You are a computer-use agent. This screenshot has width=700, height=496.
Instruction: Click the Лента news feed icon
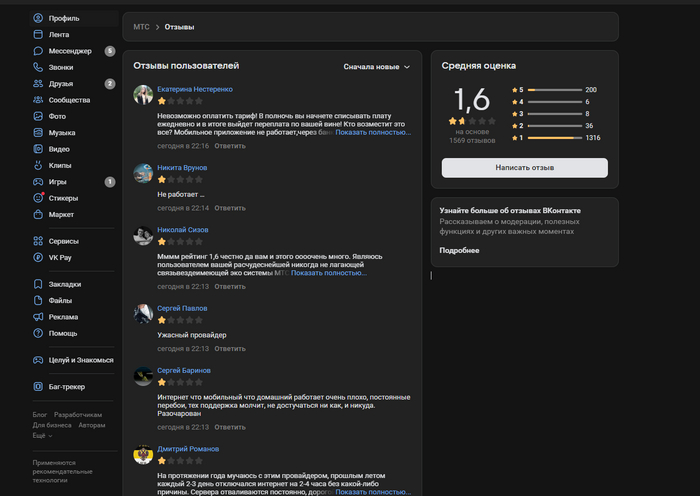pos(38,34)
